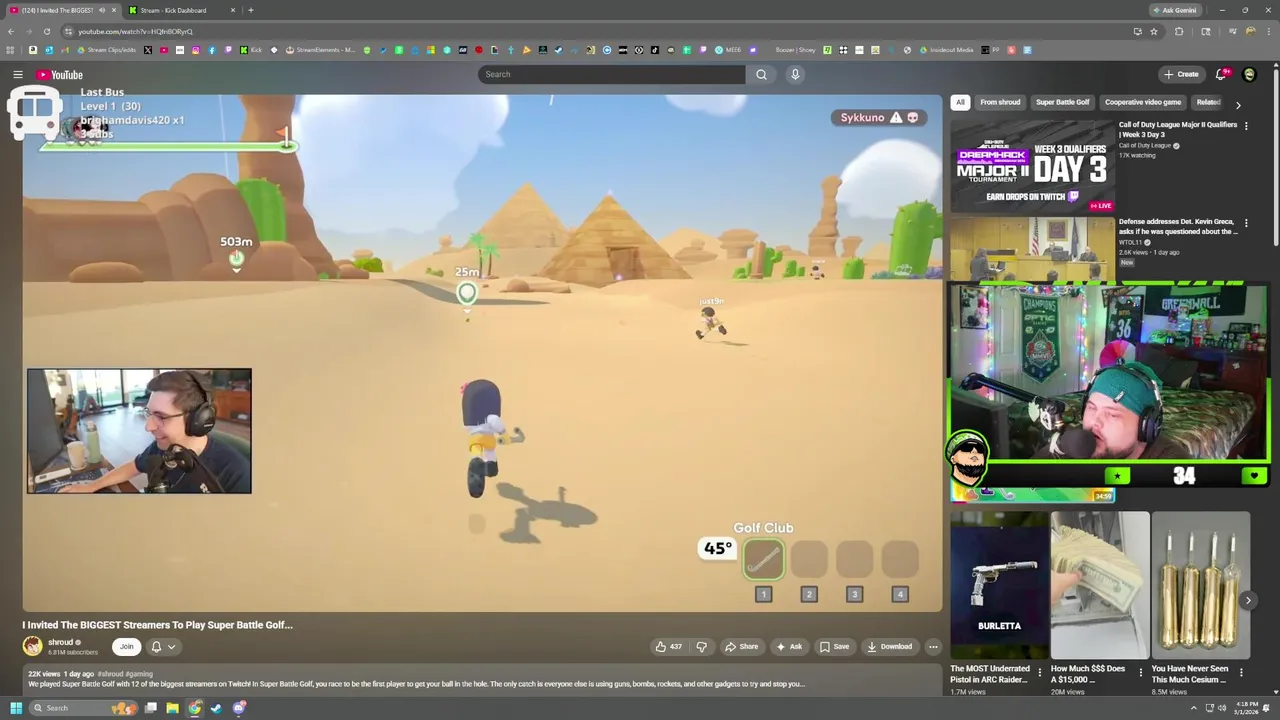Open the Instagram bookmark icon
Viewport: 1280px width, 720px height.
tap(196, 50)
